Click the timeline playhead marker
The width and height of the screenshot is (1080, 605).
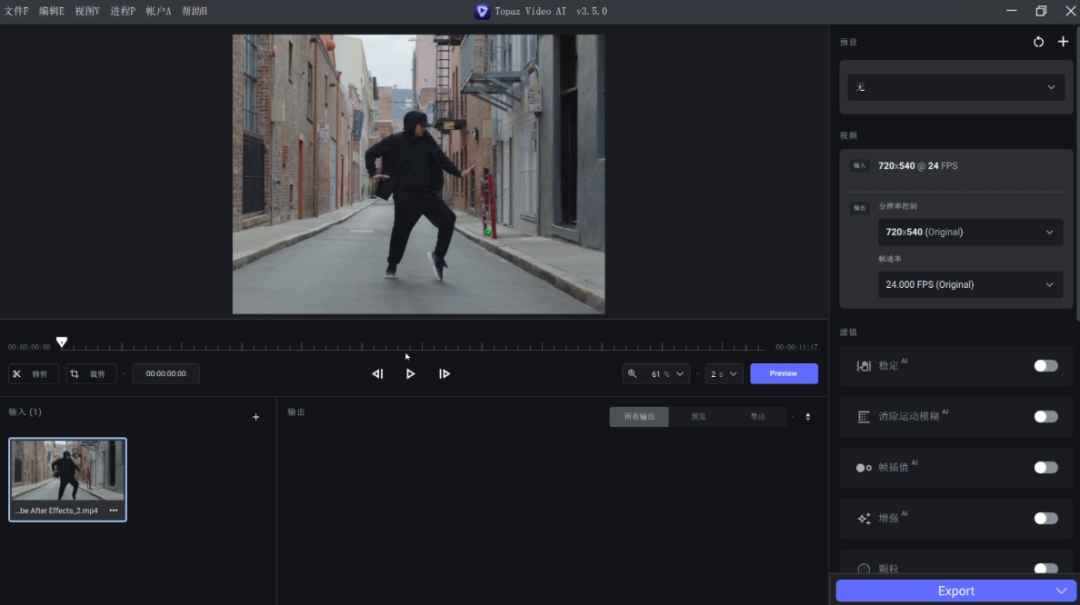coord(62,342)
